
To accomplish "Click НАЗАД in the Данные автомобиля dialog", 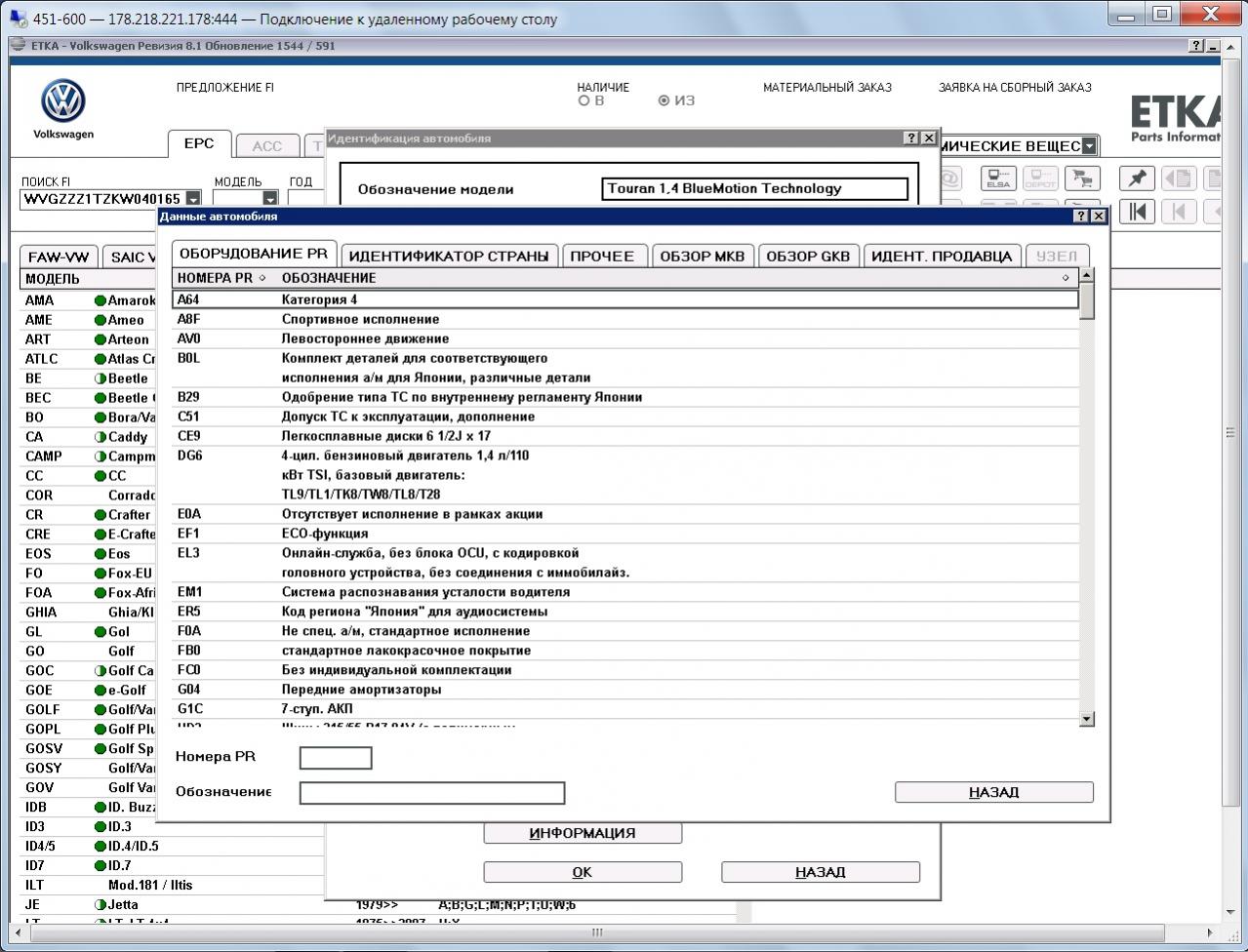I will (994, 792).
